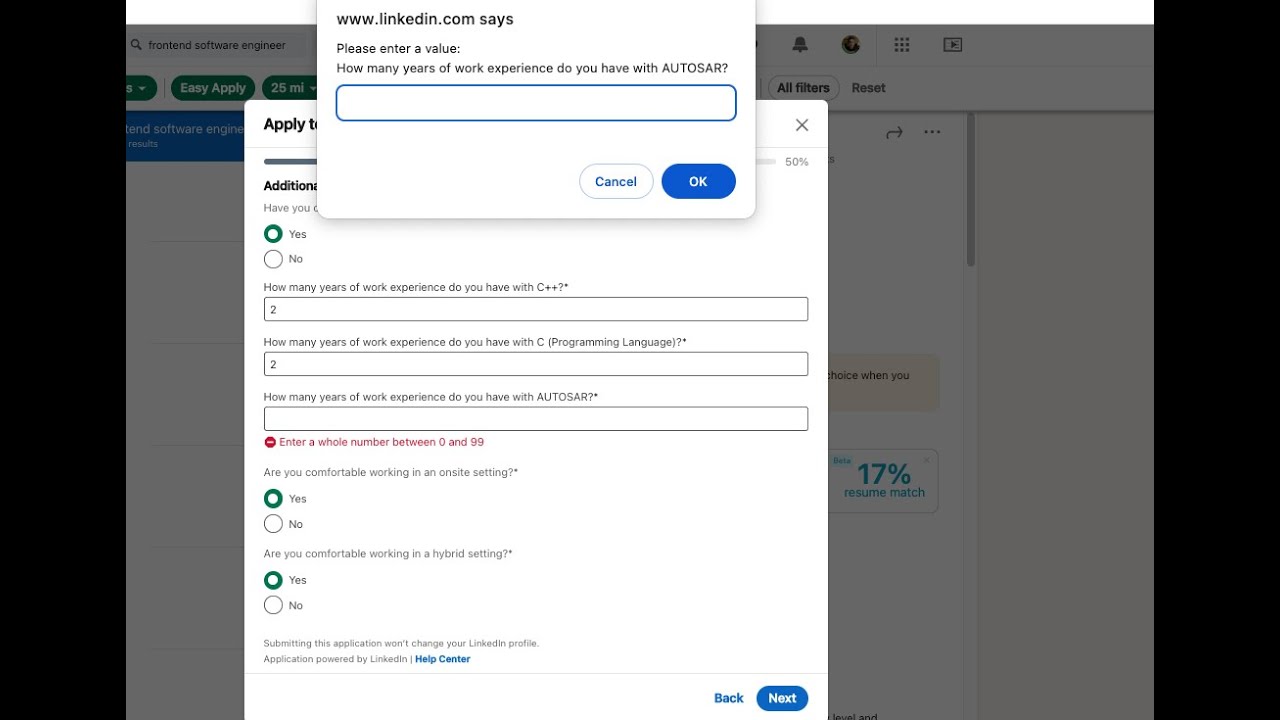1280x720 pixels.
Task: Select No for onsite setting question
Action: (273, 524)
